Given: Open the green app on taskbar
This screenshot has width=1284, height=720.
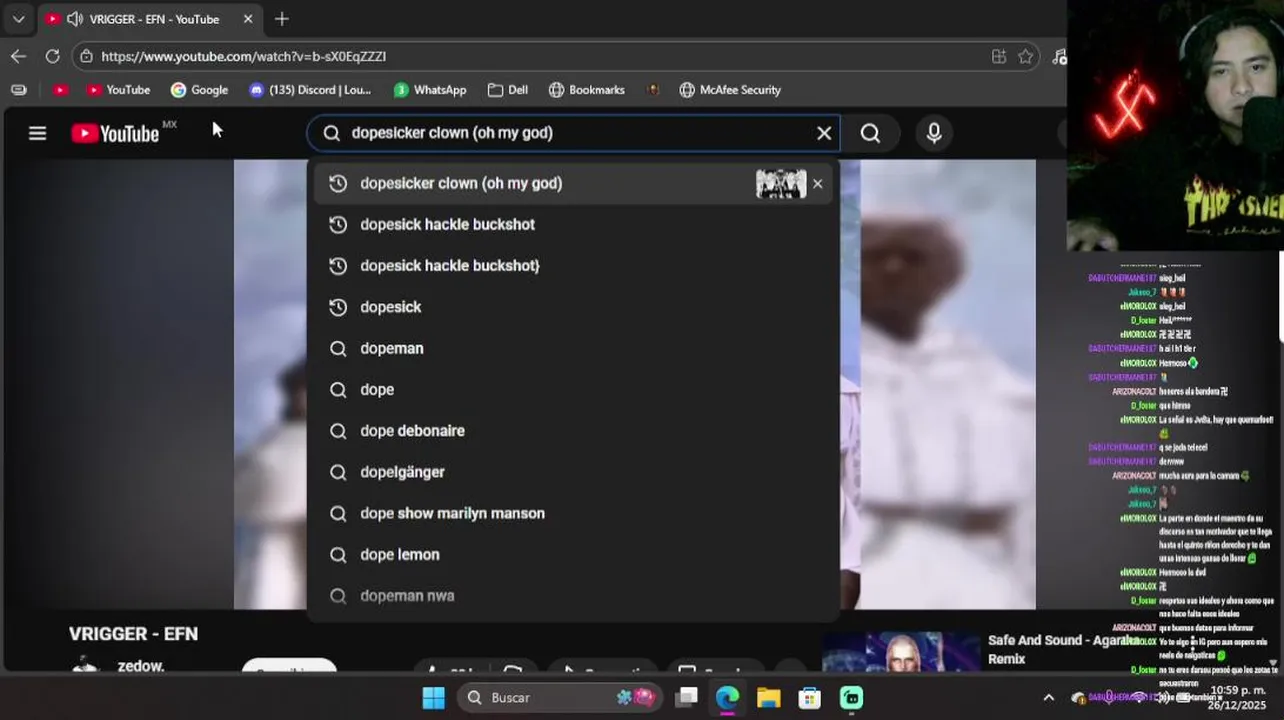Looking at the screenshot, I should (x=851, y=698).
